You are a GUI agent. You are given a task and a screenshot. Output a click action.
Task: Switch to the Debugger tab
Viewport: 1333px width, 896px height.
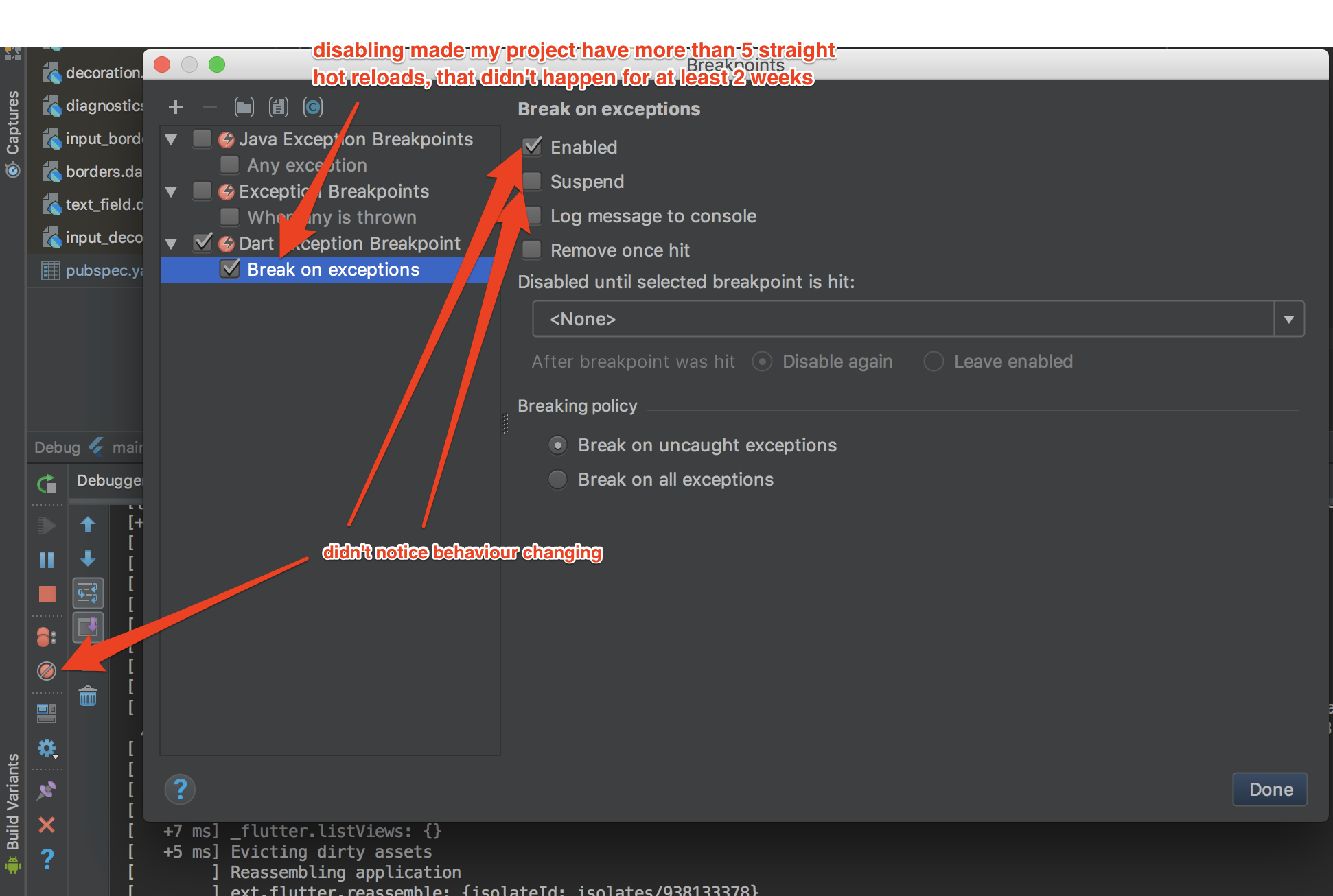pos(110,480)
